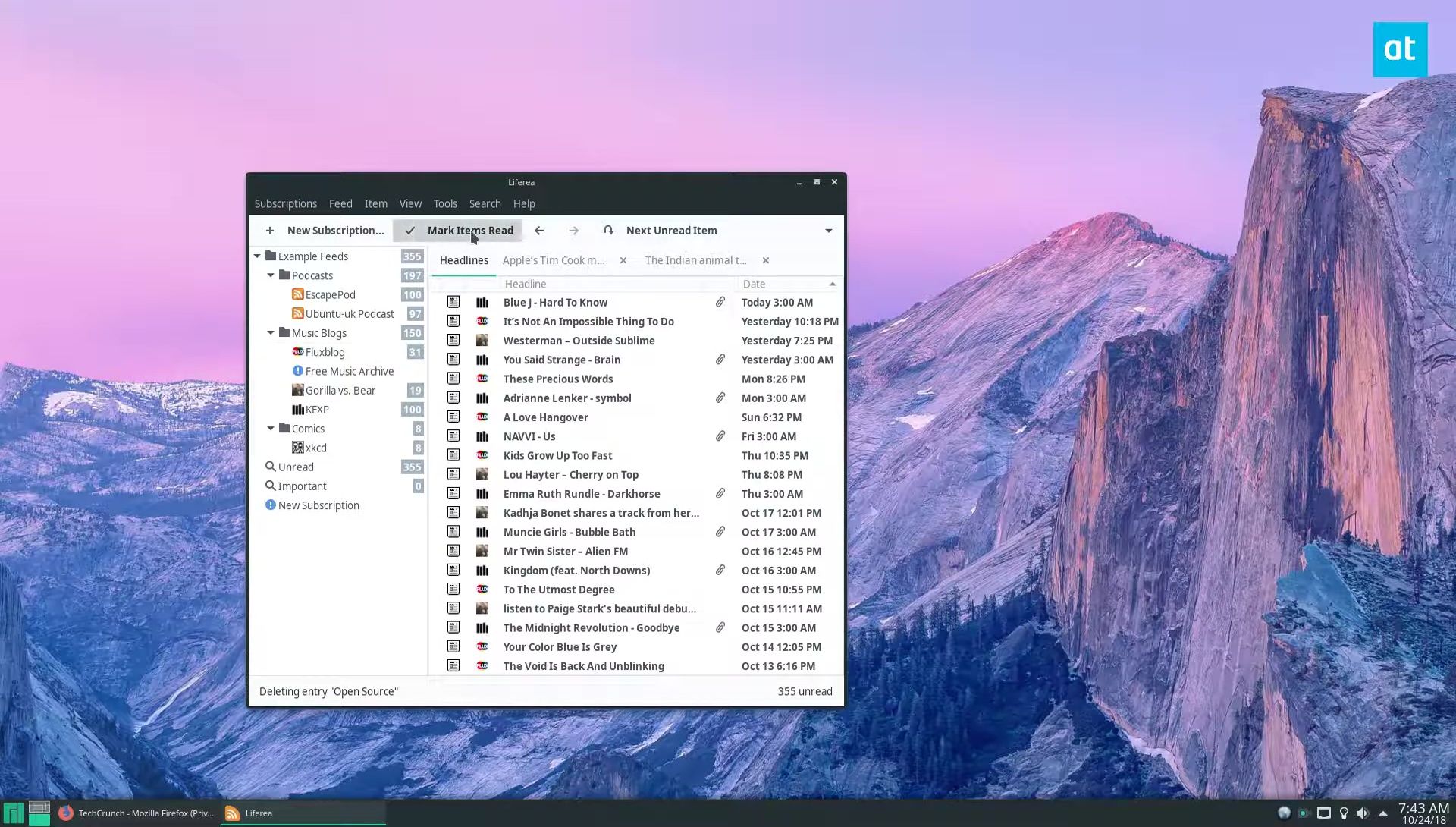This screenshot has width=1456, height=827.
Task: Open headline The Void Is Back And Unblinking
Action: (583, 666)
